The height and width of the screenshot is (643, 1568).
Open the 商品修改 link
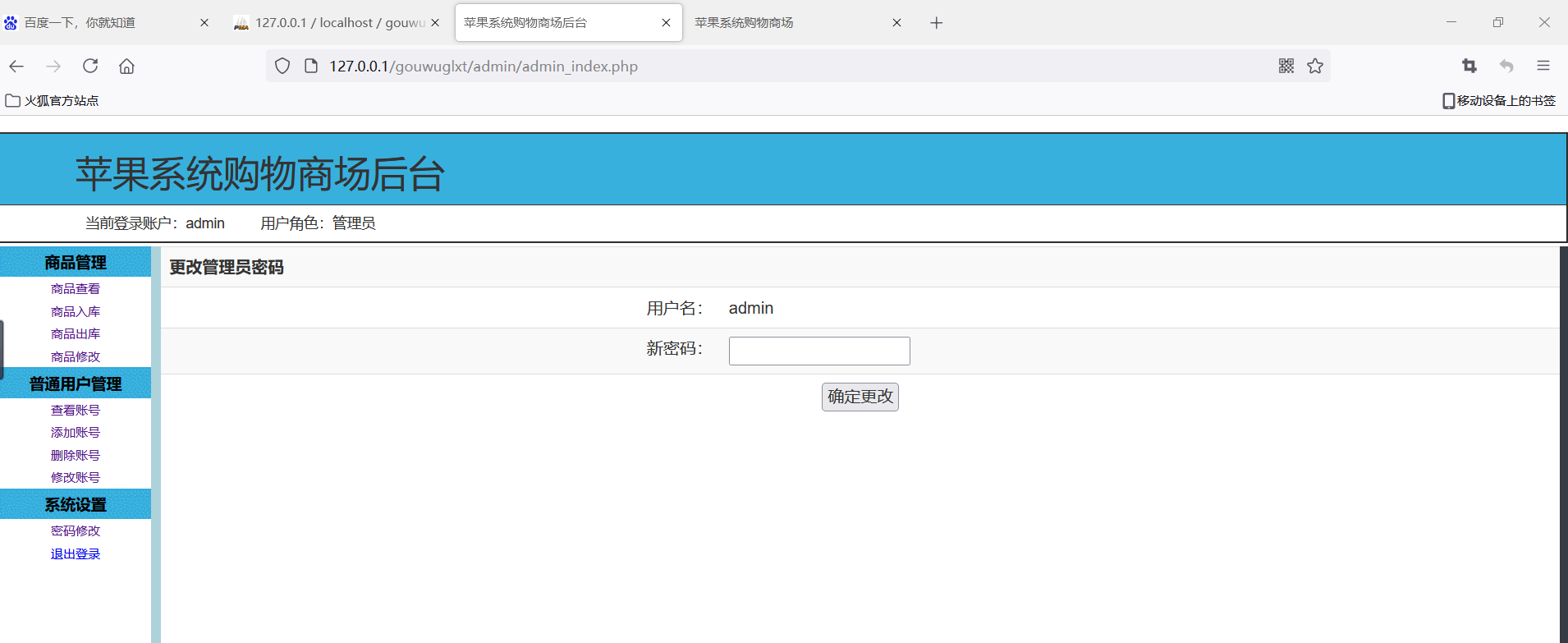click(76, 357)
